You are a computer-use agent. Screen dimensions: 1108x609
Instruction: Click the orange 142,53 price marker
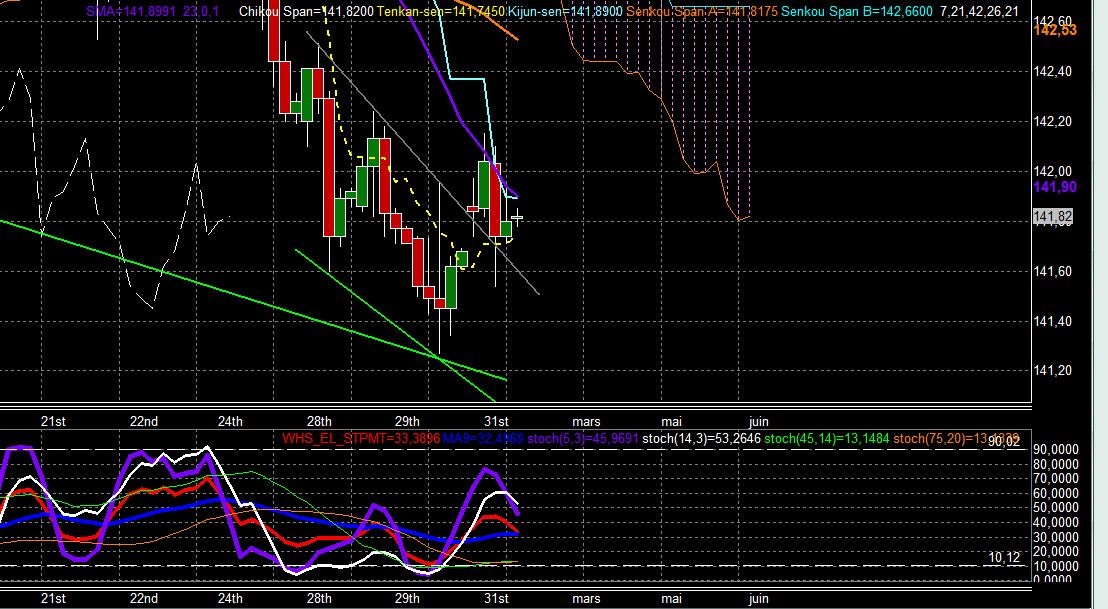[1055, 30]
